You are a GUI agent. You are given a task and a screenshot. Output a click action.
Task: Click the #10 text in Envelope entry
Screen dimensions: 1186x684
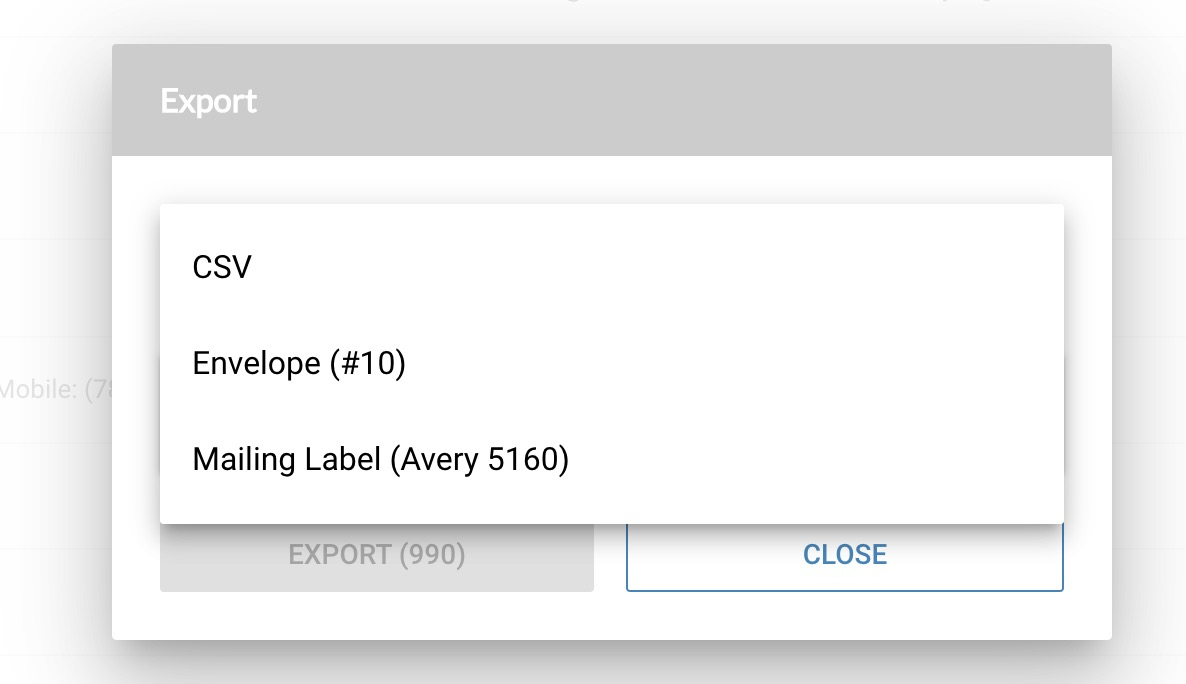[368, 363]
